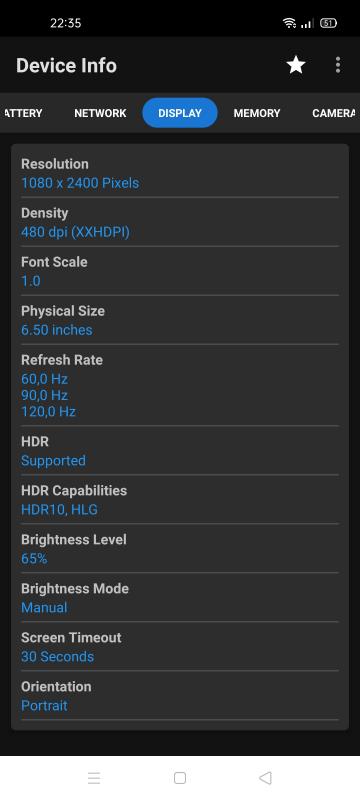Open the three-dot overflow menu
Viewport: 360px width, 800px height.
(338, 65)
